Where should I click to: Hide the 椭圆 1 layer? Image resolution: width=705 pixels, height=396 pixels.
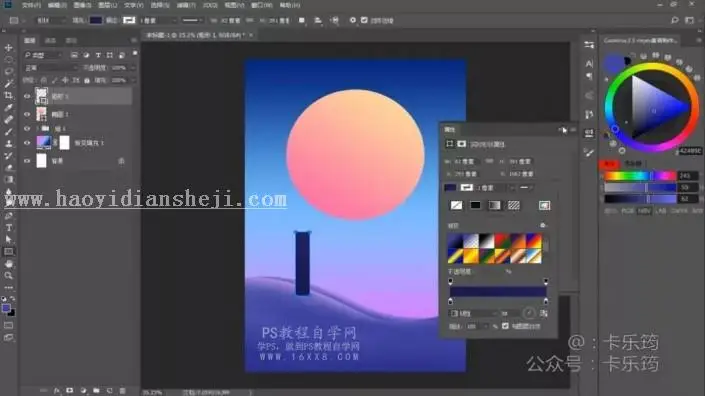[27, 114]
